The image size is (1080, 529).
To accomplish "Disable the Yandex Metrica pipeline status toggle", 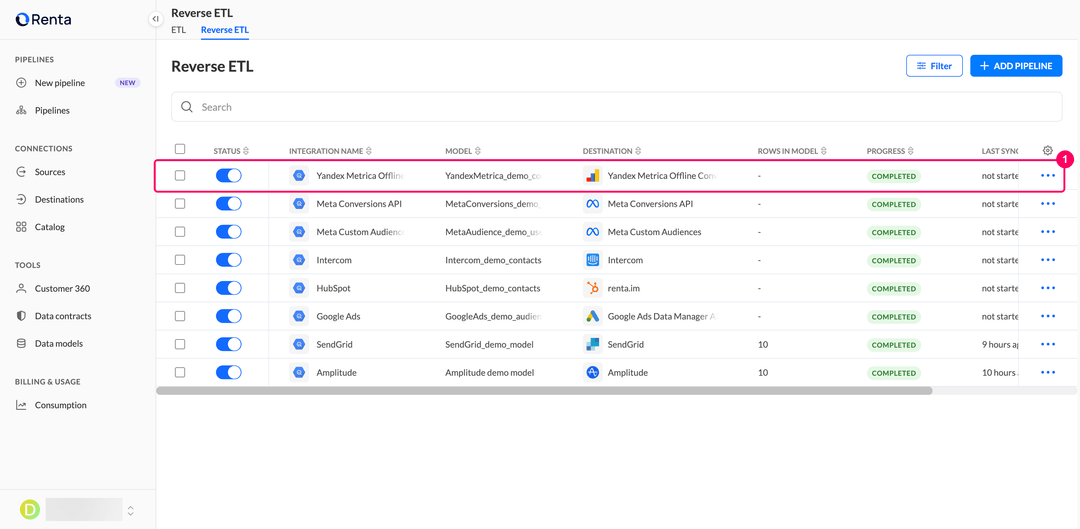I will pos(229,176).
